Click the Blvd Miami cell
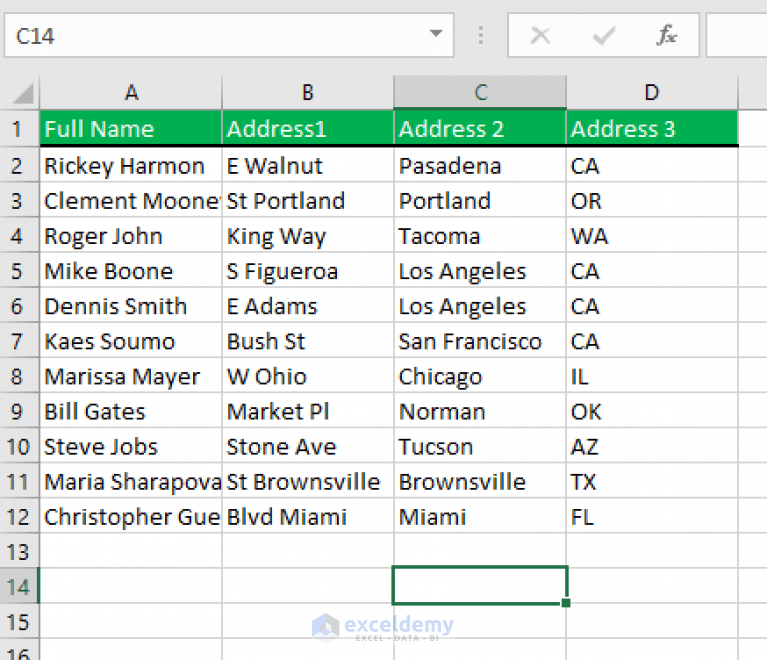This screenshot has width=767, height=660. 308,516
